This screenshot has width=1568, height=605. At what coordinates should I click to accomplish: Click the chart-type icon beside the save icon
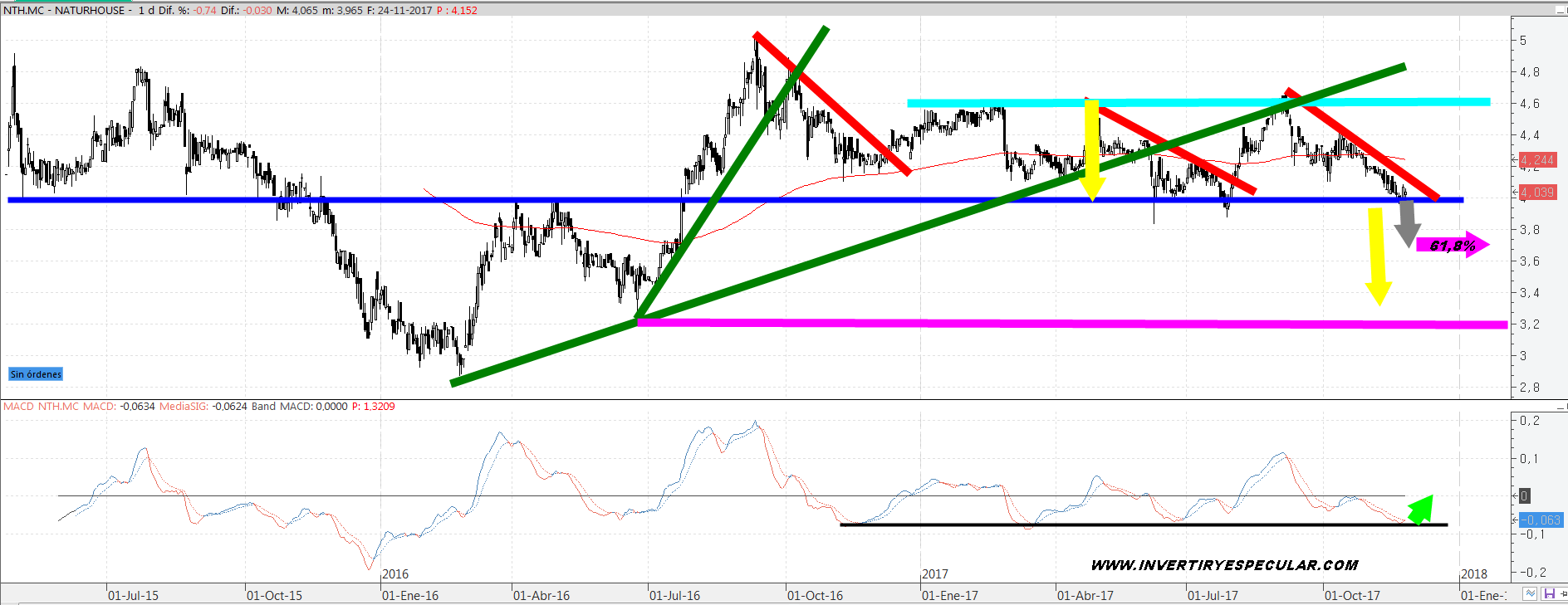tap(1530, 593)
